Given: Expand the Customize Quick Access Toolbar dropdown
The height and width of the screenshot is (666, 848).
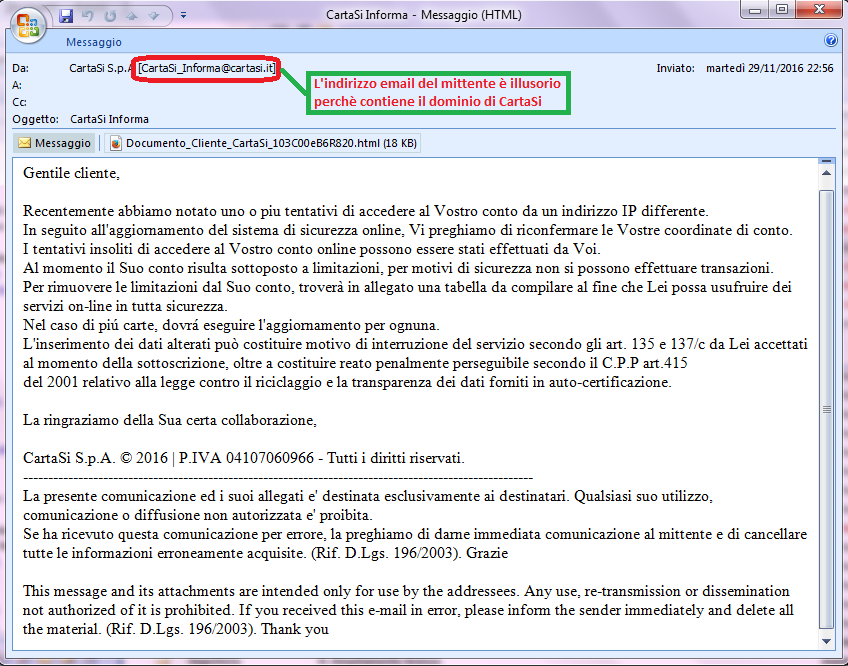Looking at the screenshot, I should coord(183,15).
